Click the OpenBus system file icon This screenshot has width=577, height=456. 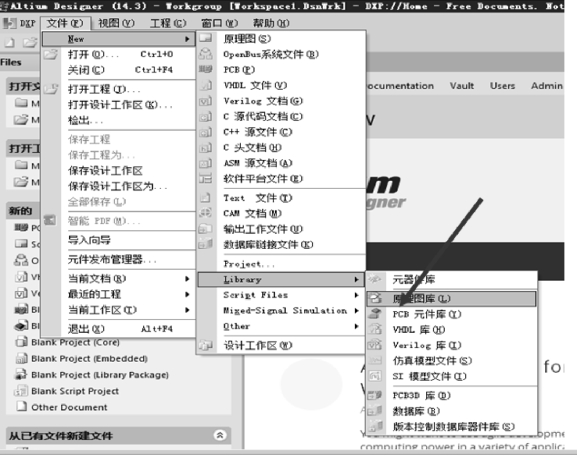click(x=206, y=54)
